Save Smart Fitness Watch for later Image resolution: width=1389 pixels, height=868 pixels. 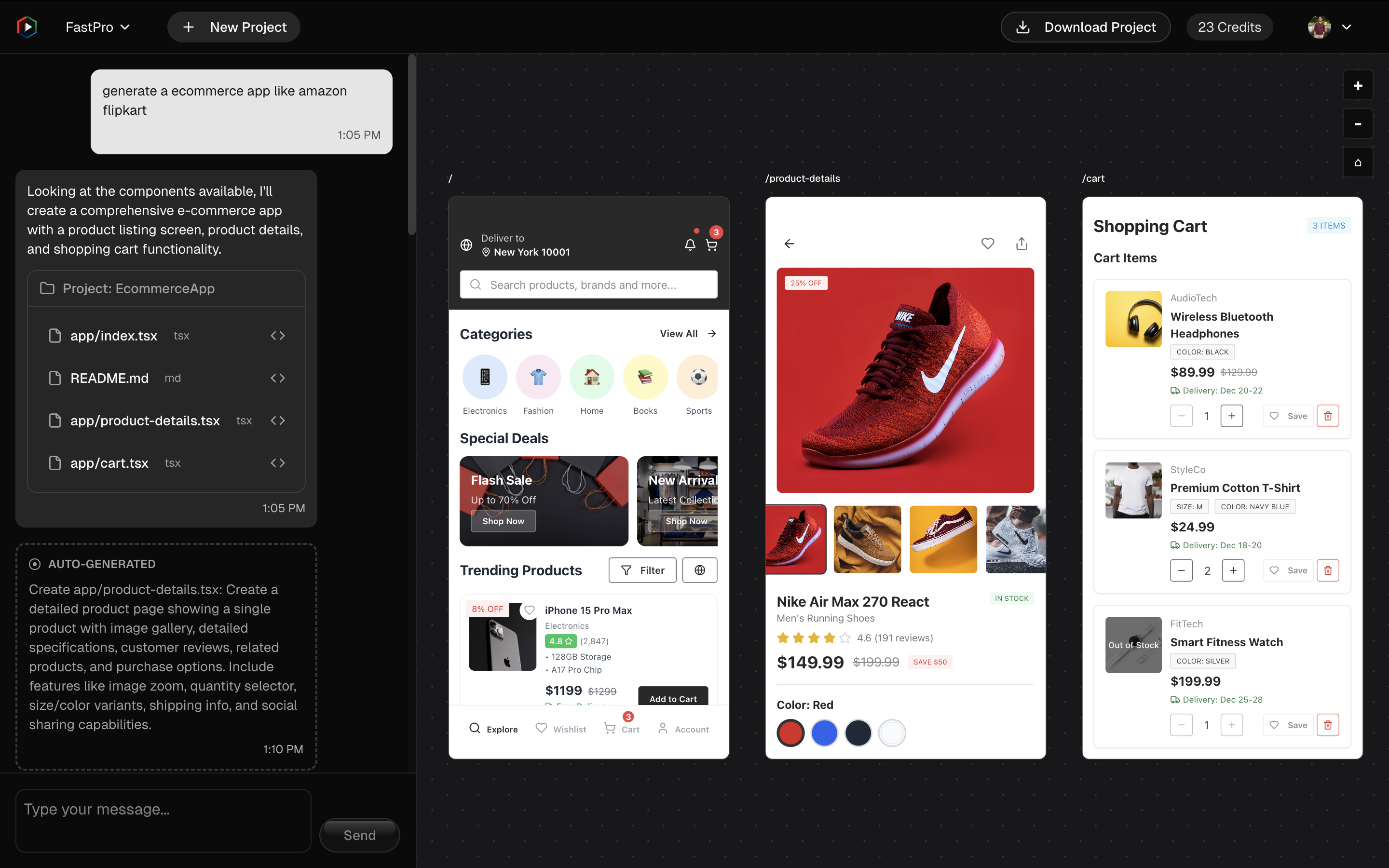coord(1288,725)
